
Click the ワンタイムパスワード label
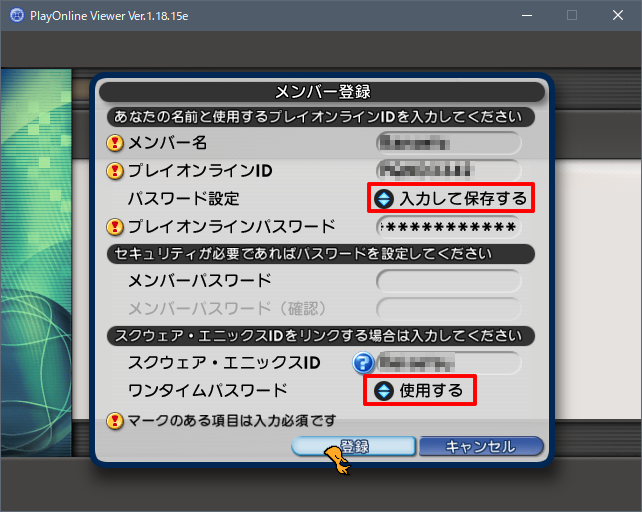pos(208,390)
